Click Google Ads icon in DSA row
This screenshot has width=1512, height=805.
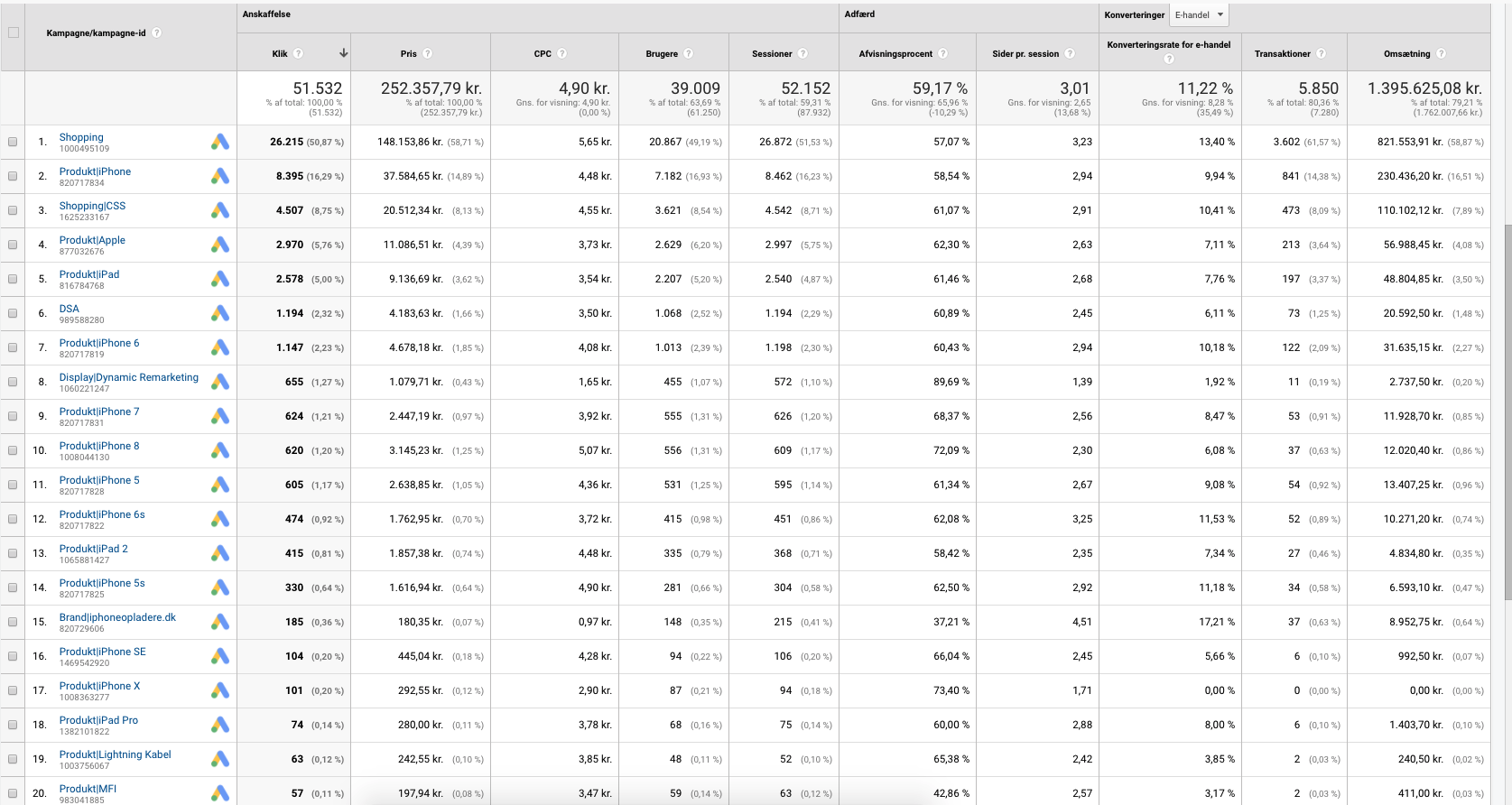(x=220, y=314)
